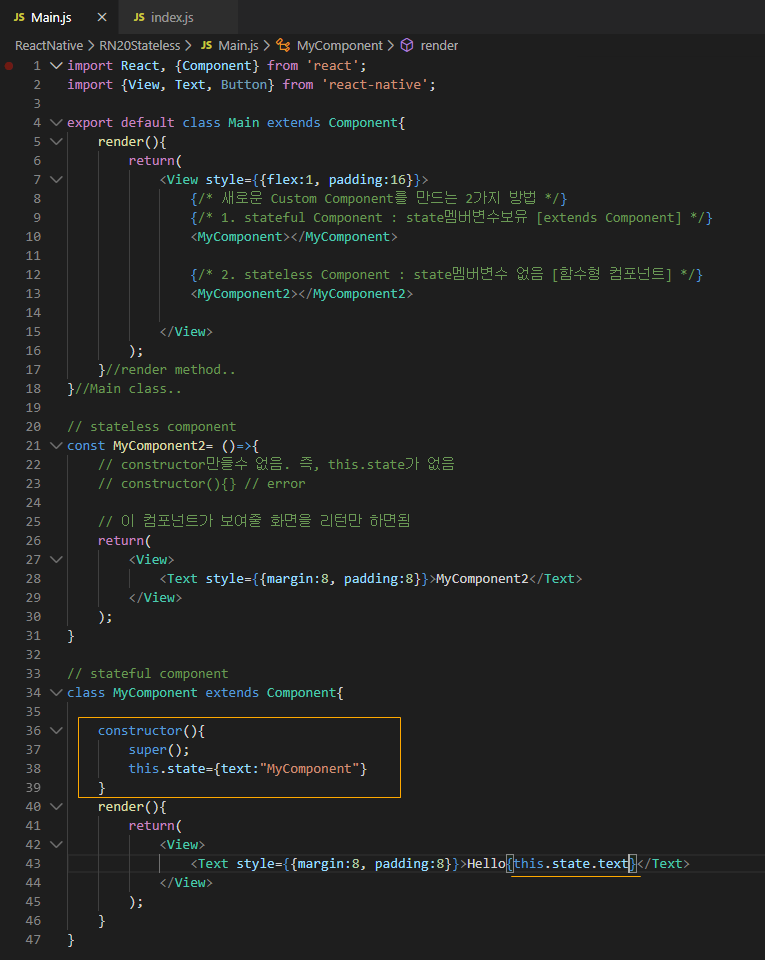Open ReactNative breadcrumb folder
The width and height of the screenshot is (765, 960).
[49, 45]
